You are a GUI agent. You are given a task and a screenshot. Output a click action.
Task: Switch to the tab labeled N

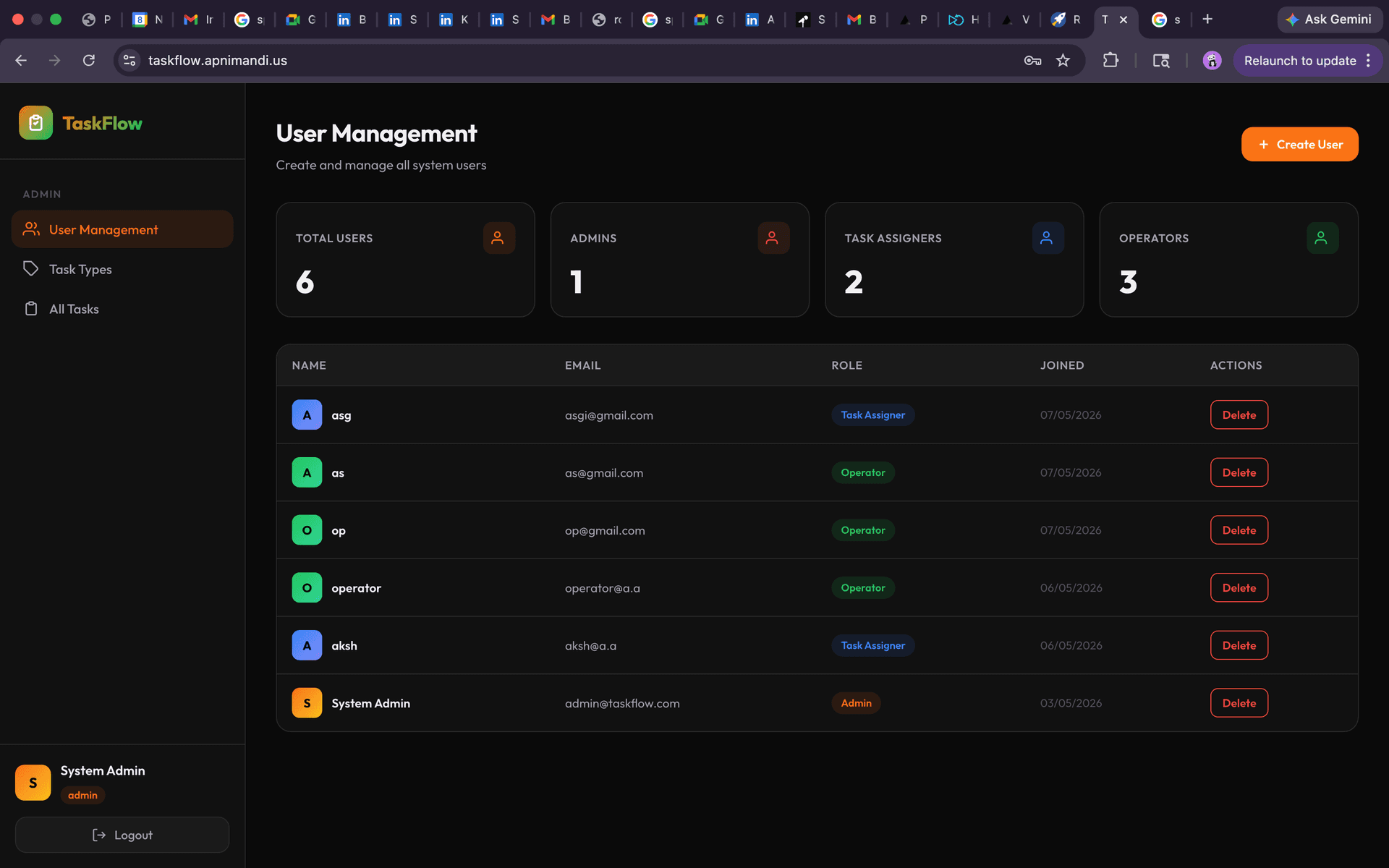coord(148,20)
